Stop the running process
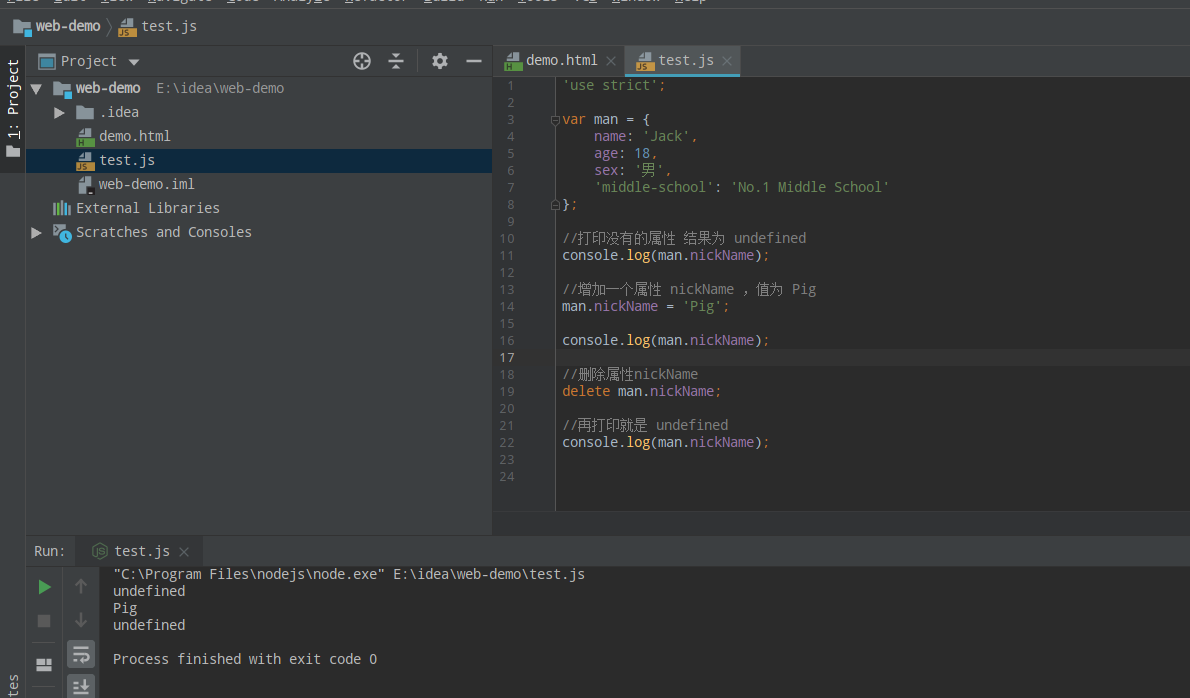This screenshot has width=1190, height=698. (44, 621)
